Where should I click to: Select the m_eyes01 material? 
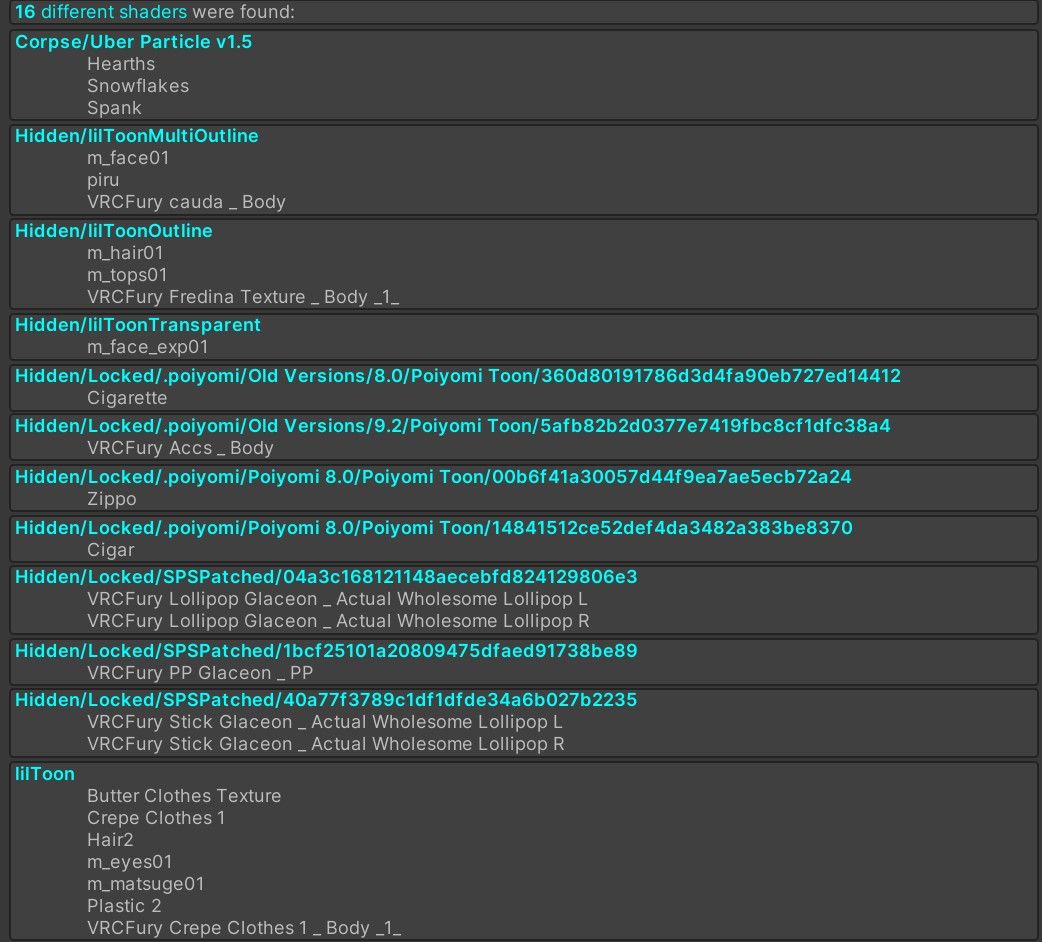coord(130,862)
